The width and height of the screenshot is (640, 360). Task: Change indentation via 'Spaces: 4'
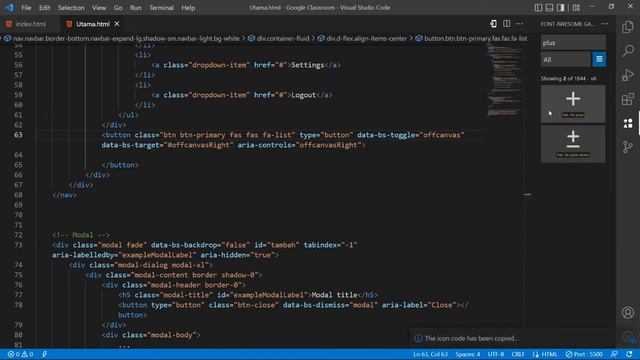(x=468, y=354)
